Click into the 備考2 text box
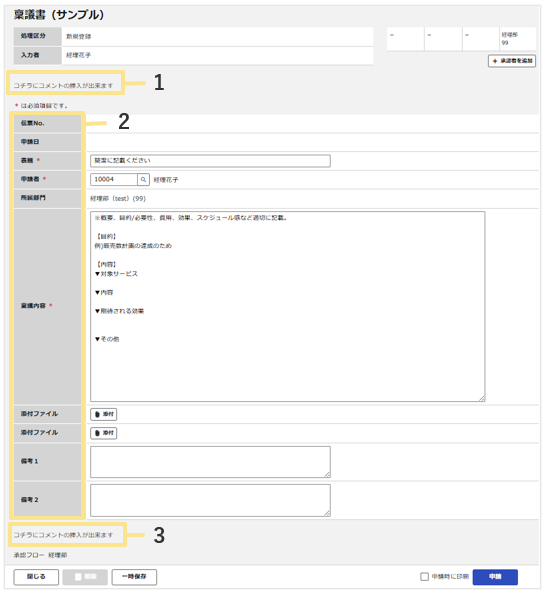This screenshot has width=544, height=591. point(210,501)
